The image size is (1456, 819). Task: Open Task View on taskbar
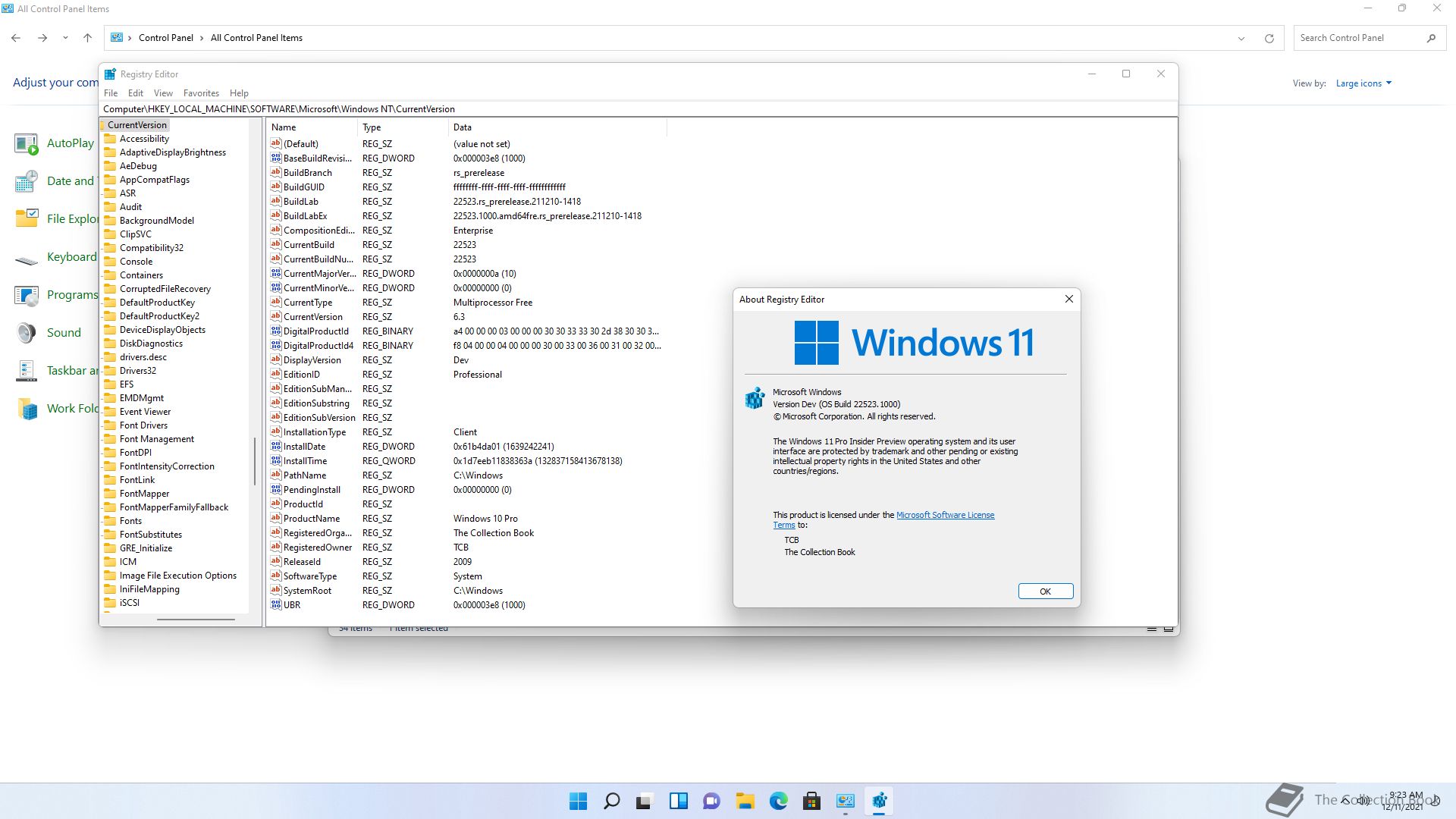pos(645,801)
